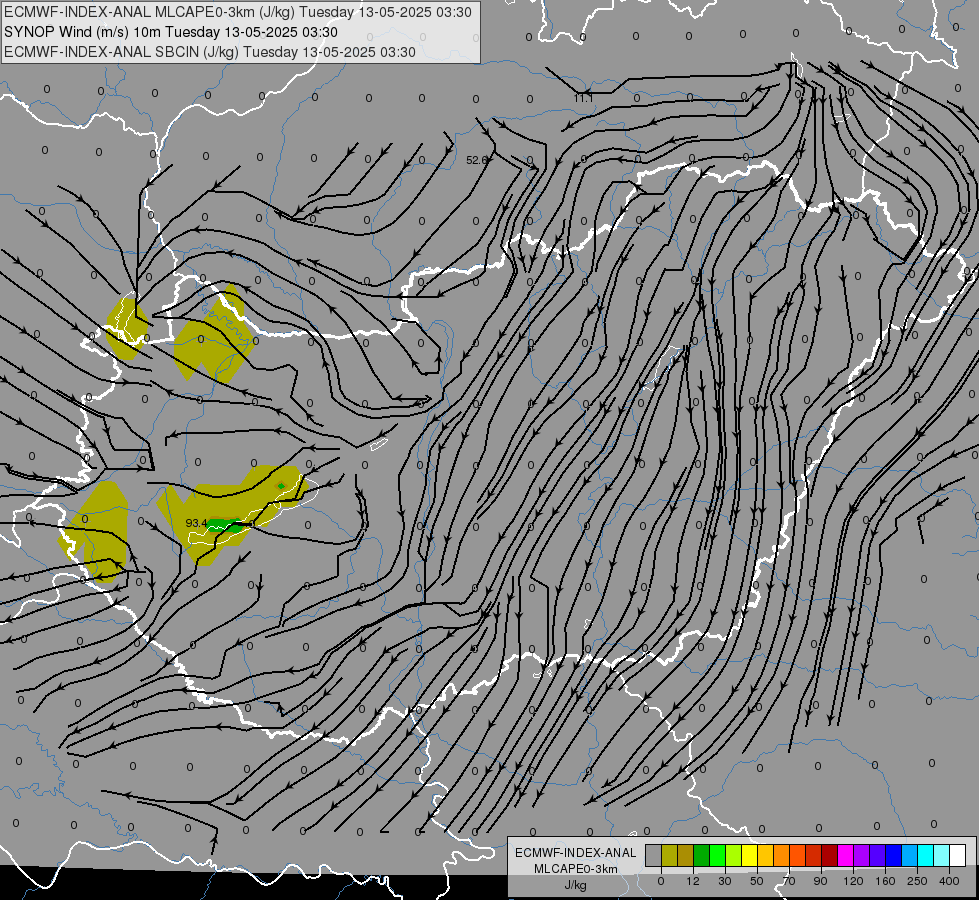
Task: Click the legend scale value 400
Action: 949,881
